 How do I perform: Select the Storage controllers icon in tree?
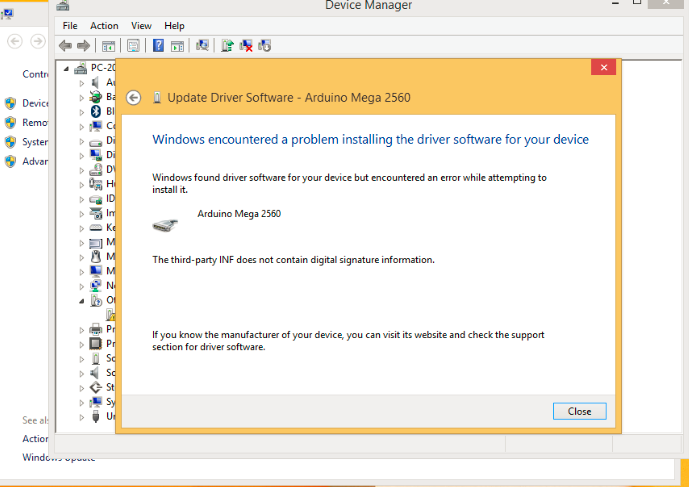tap(95, 387)
